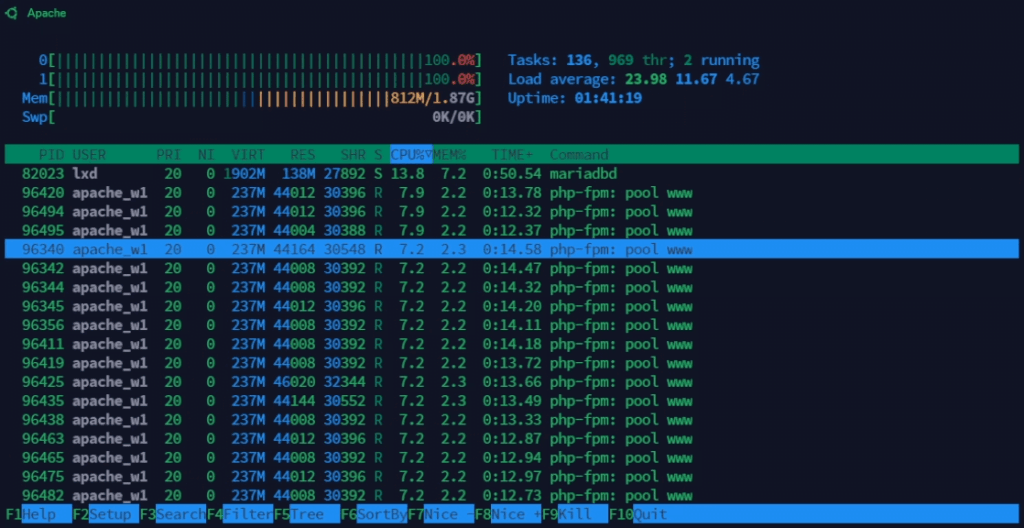
Task: Click the Swp usage meter
Action: pyautogui.click(x=252, y=118)
